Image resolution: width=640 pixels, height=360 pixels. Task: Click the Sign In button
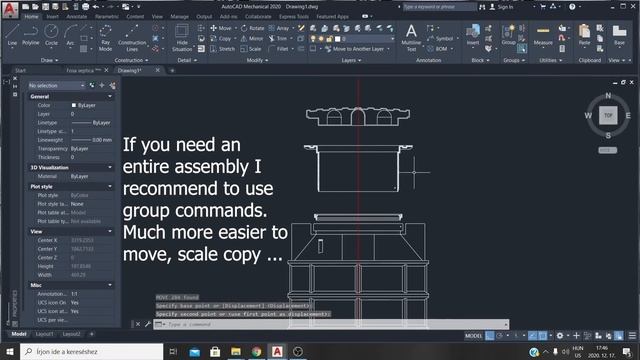click(x=501, y=7)
